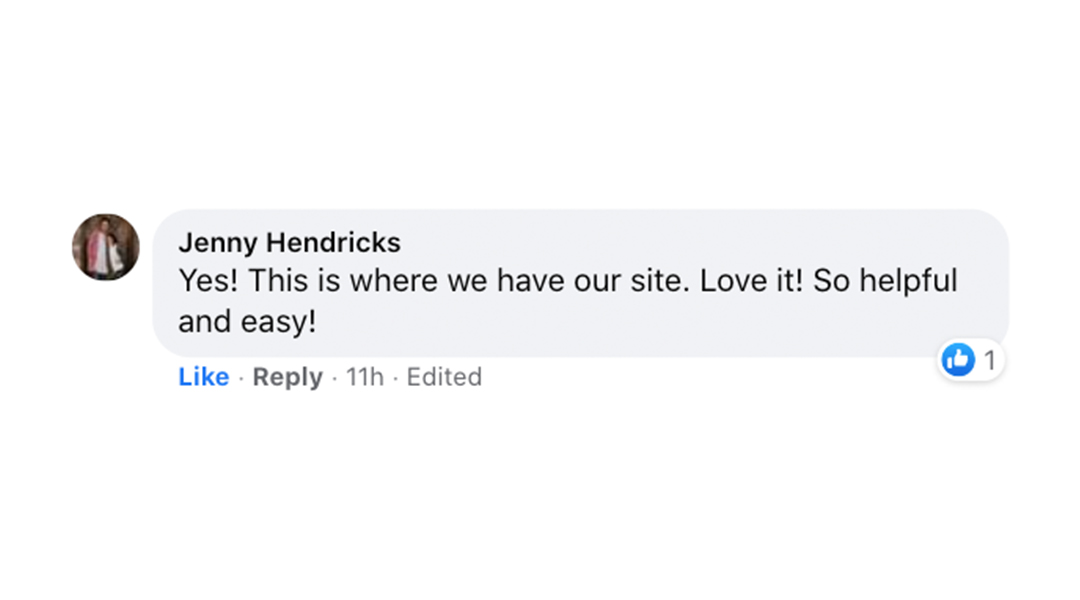The image size is (1080, 600).
Task: Click the surname "Hendricks" in the commenter name
Action: (x=333, y=242)
